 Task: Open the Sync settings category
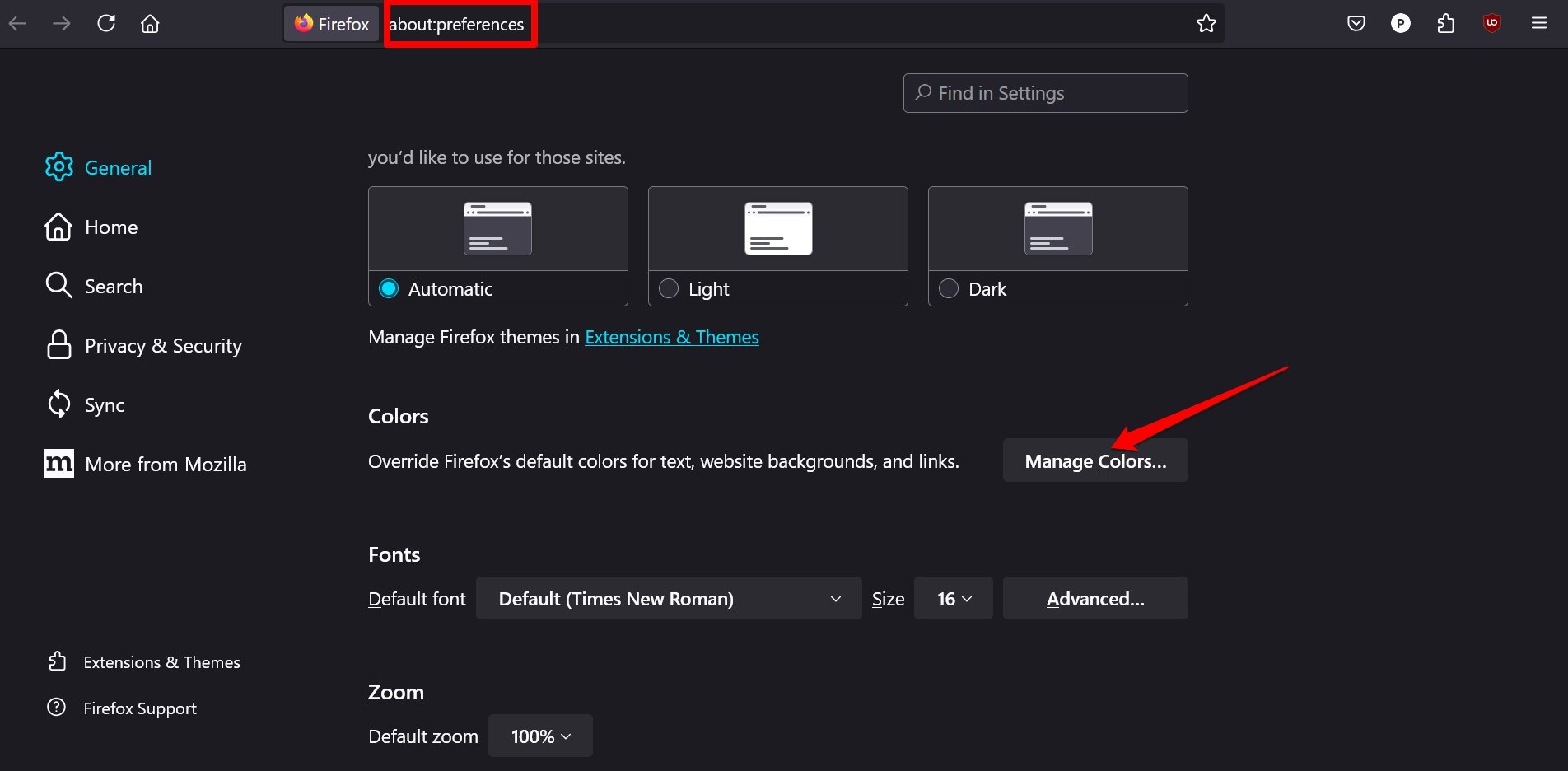click(105, 405)
